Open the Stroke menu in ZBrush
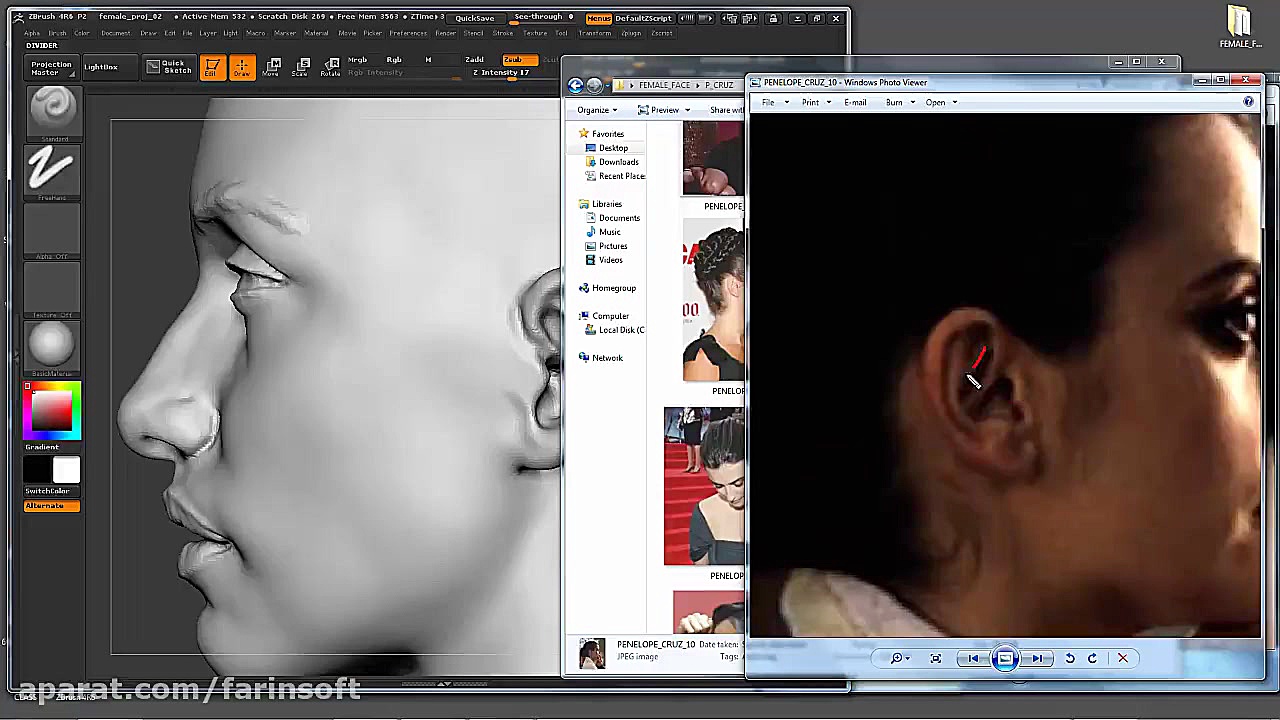Image resolution: width=1280 pixels, height=720 pixels. pyautogui.click(x=503, y=33)
